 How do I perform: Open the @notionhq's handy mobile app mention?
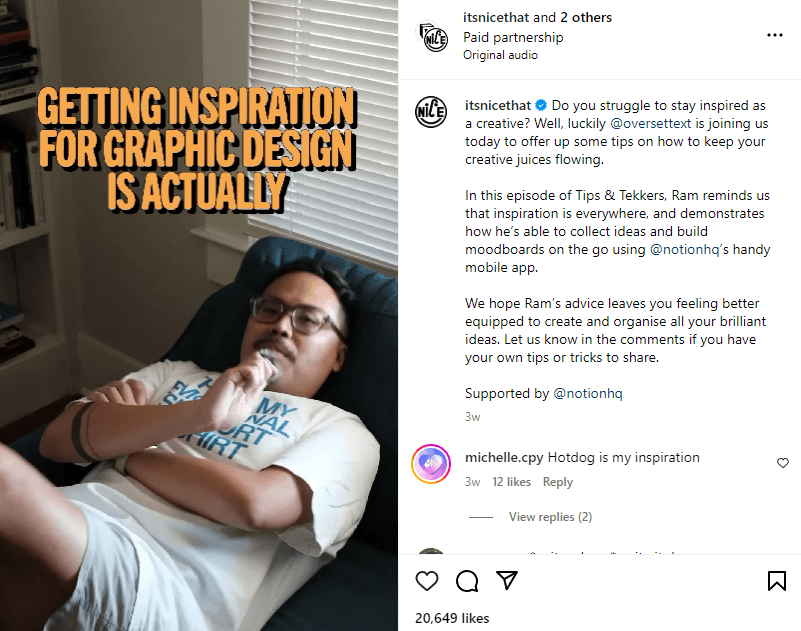click(685, 249)
